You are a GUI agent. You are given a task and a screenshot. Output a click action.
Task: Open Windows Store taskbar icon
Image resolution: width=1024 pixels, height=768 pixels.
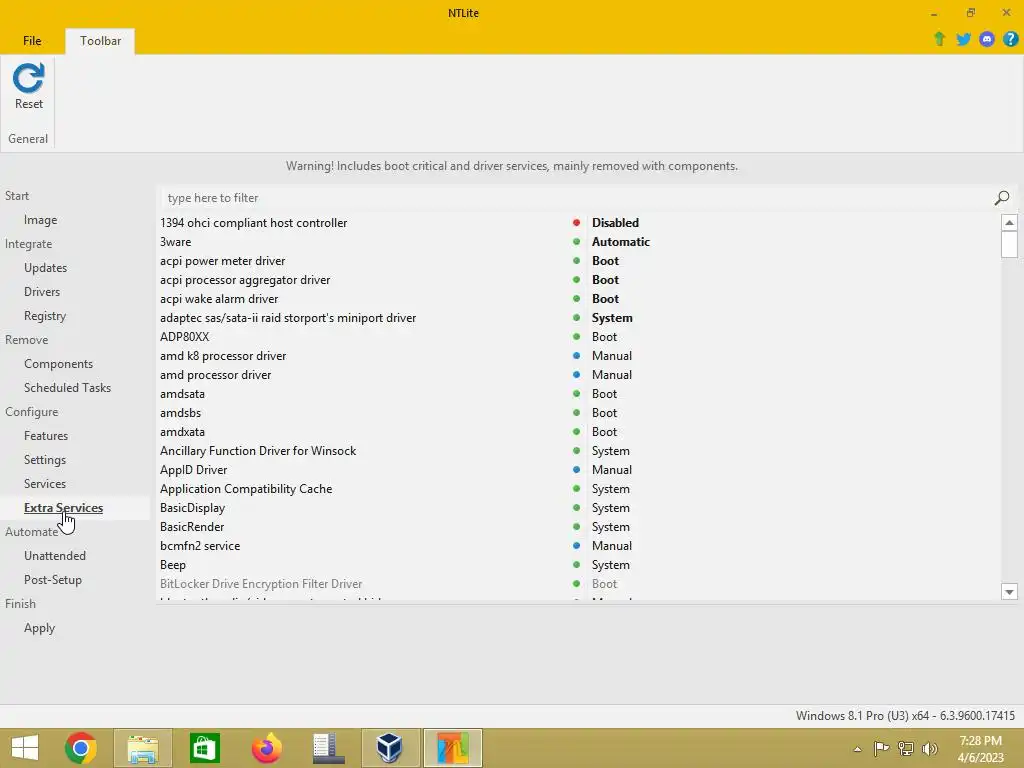204,748
